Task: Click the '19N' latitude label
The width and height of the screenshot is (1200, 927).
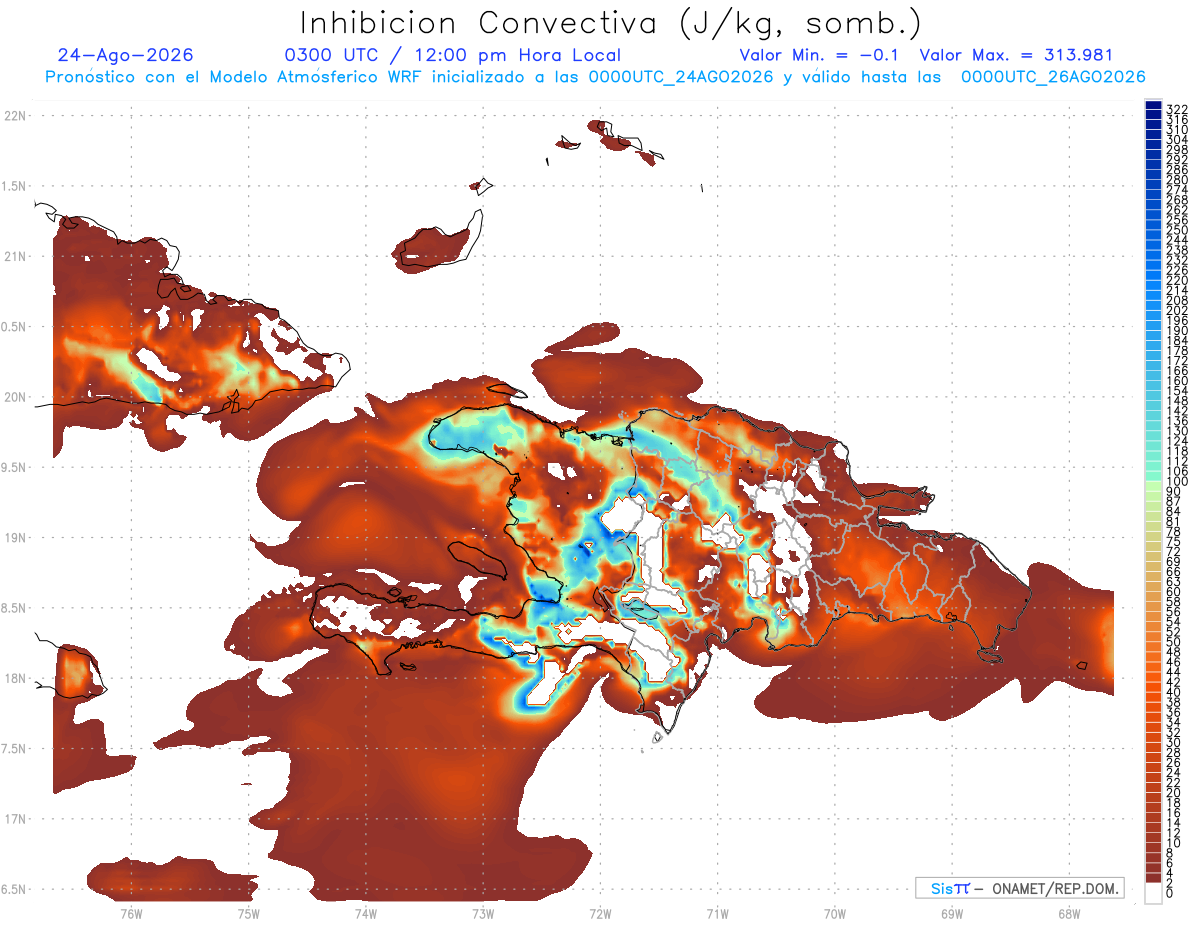Action: click(17, 538)
